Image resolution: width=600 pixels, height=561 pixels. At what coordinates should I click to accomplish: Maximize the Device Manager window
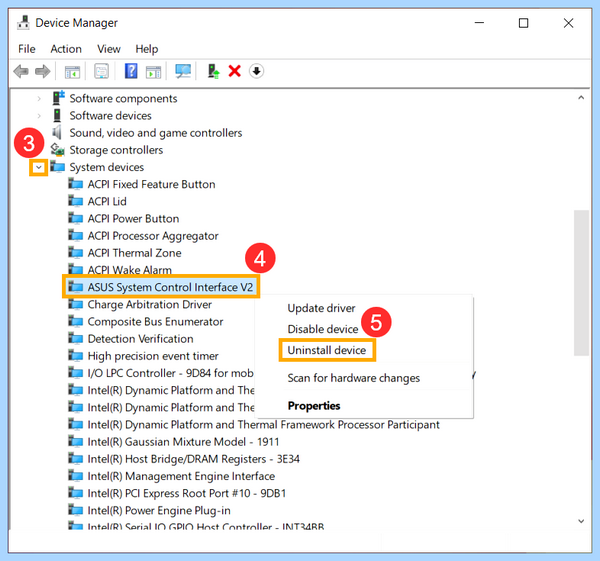click(x=523, y=23)
